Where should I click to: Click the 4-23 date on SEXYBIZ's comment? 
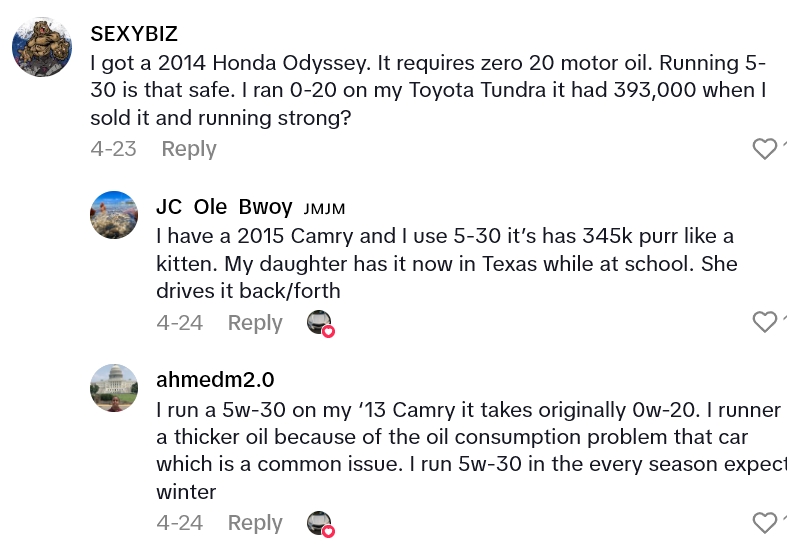[112, 149]
